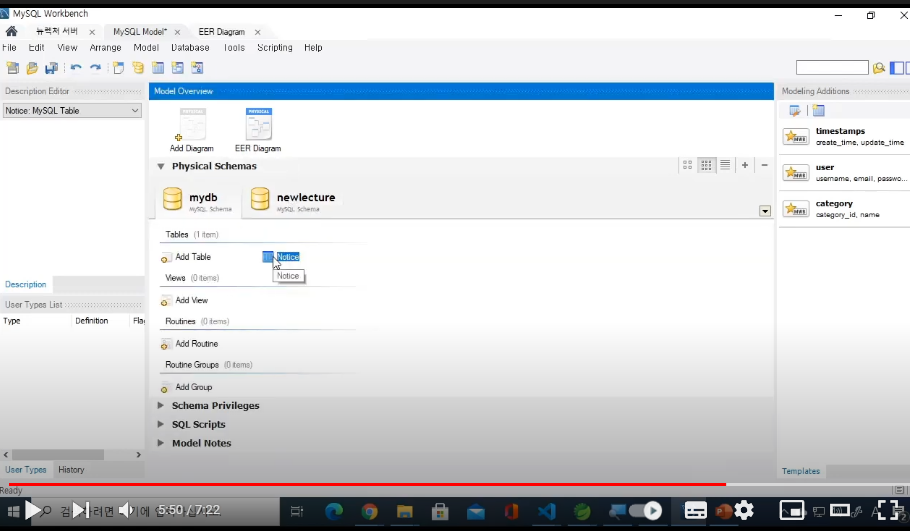Click Add View

(185, 301)
